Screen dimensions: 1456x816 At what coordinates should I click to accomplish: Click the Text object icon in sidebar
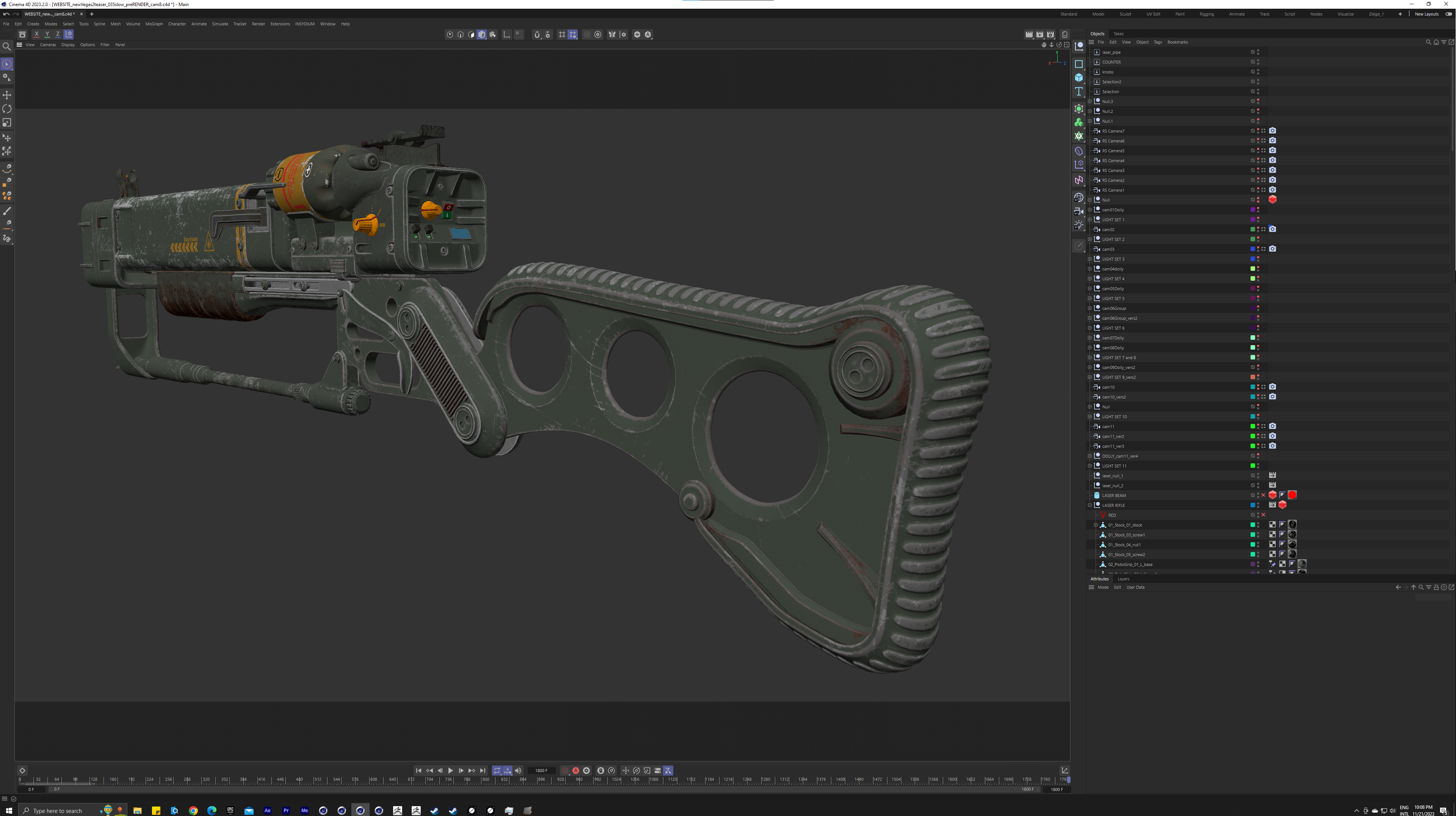coord(1078,92)
